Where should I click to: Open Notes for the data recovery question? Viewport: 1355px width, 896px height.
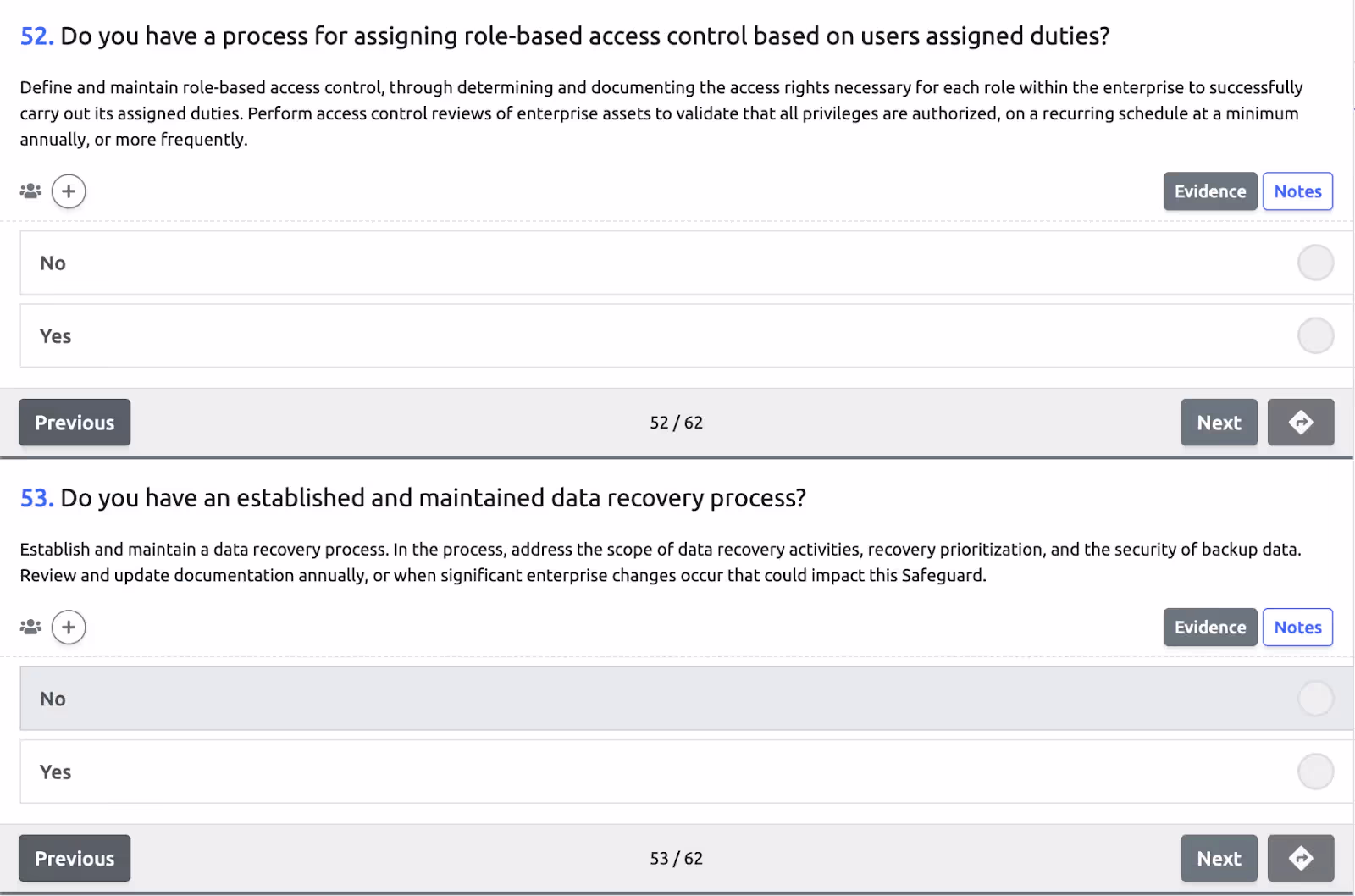point(1297,628)
